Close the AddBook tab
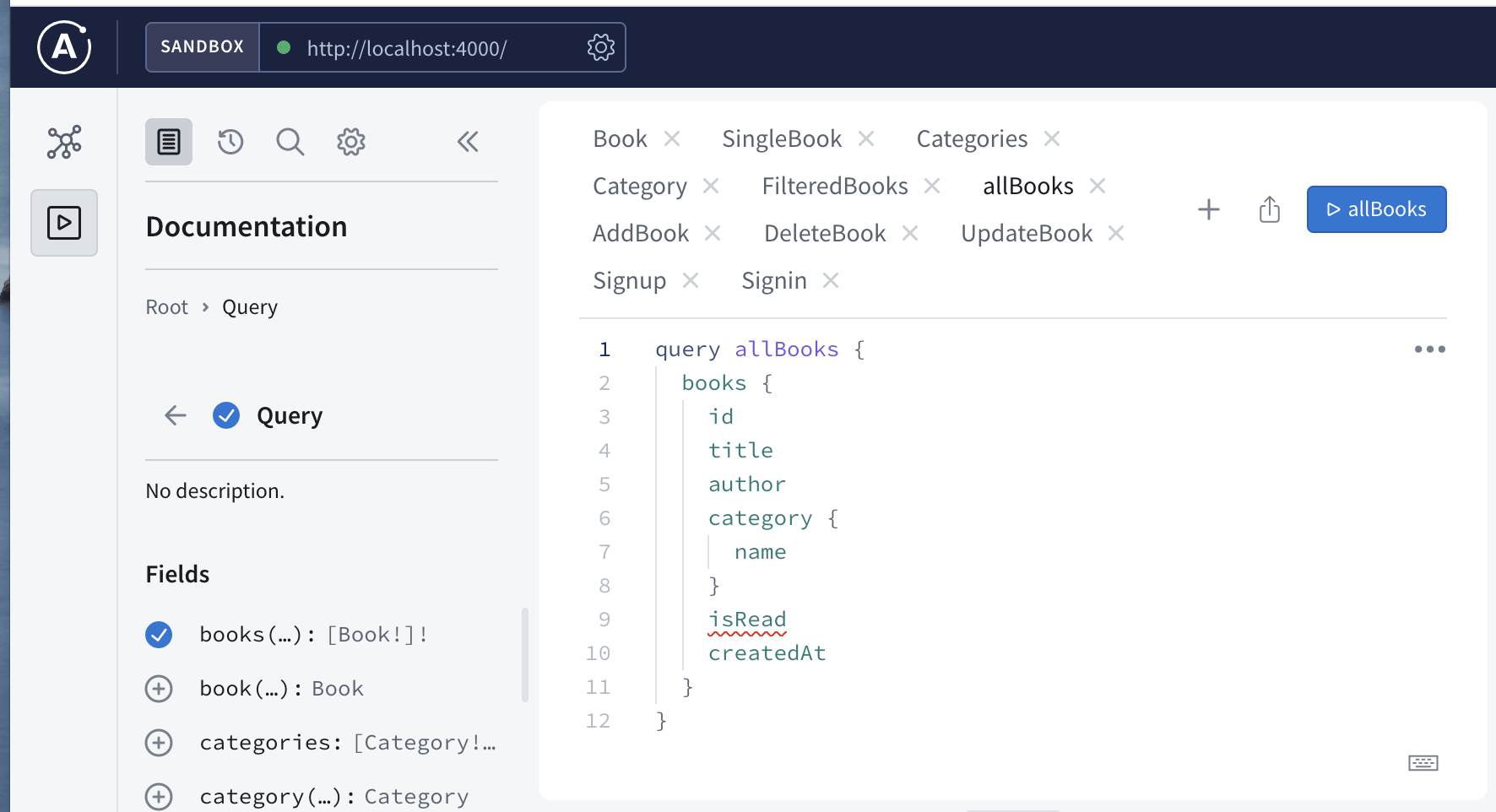The image size is (1496, 812). 713,233
